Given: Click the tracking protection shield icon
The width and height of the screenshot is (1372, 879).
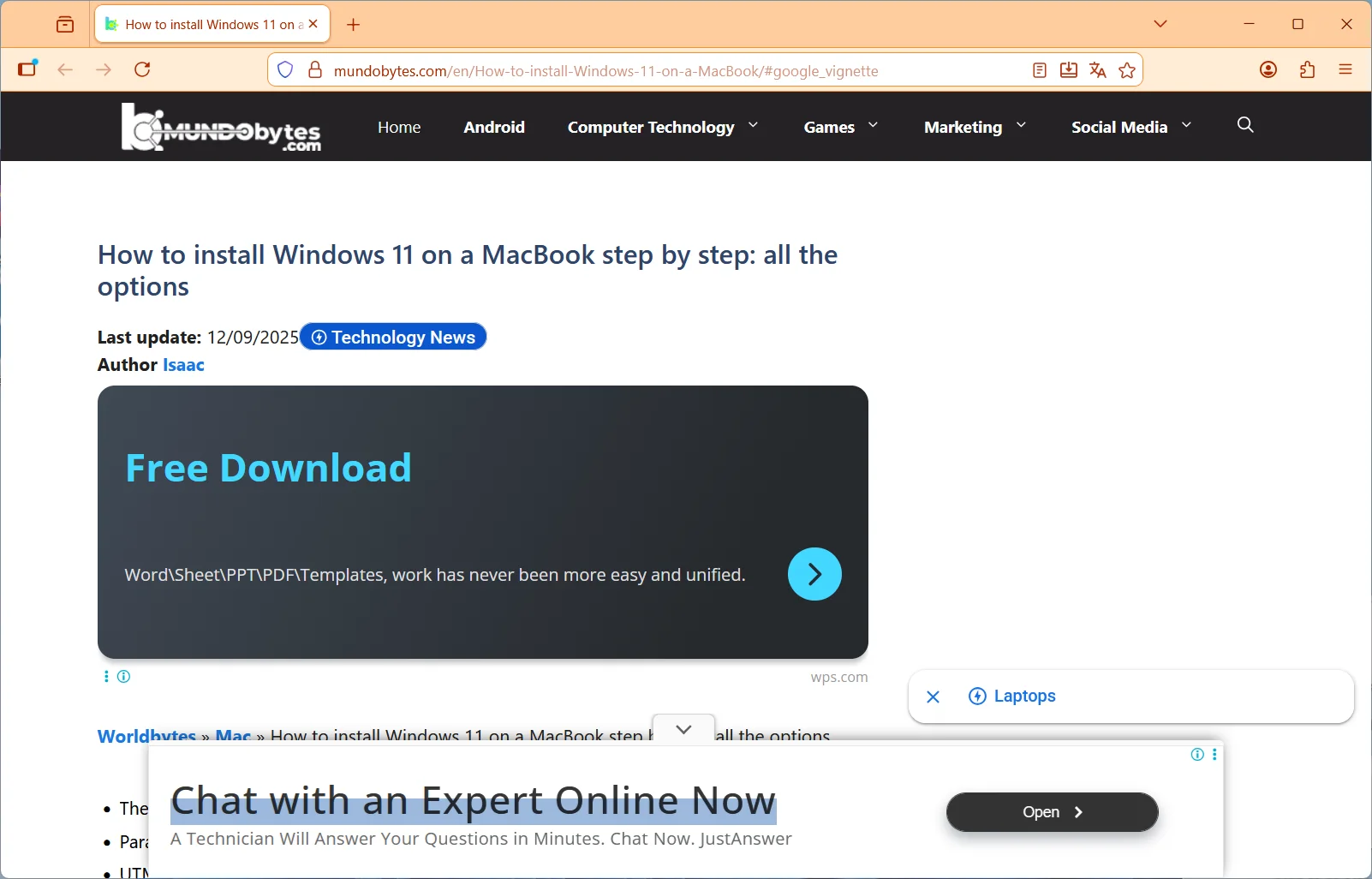Looking at the screenshot, I should 285,69.
